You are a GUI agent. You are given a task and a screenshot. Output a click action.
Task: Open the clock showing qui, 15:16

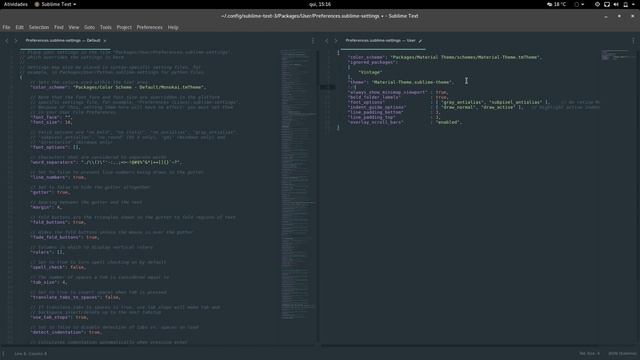(320, 4)
